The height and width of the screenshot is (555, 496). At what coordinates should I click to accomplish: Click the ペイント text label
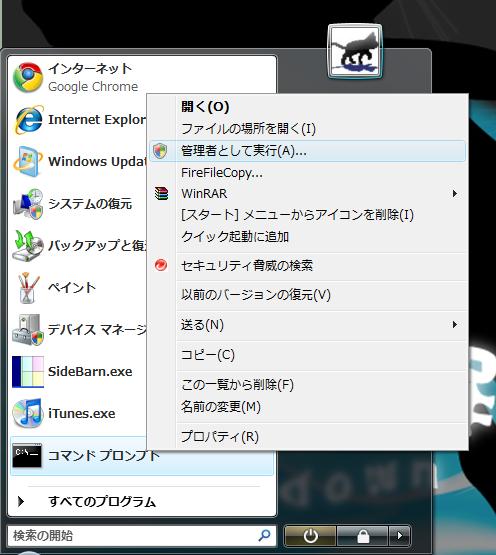coord(72,288)
